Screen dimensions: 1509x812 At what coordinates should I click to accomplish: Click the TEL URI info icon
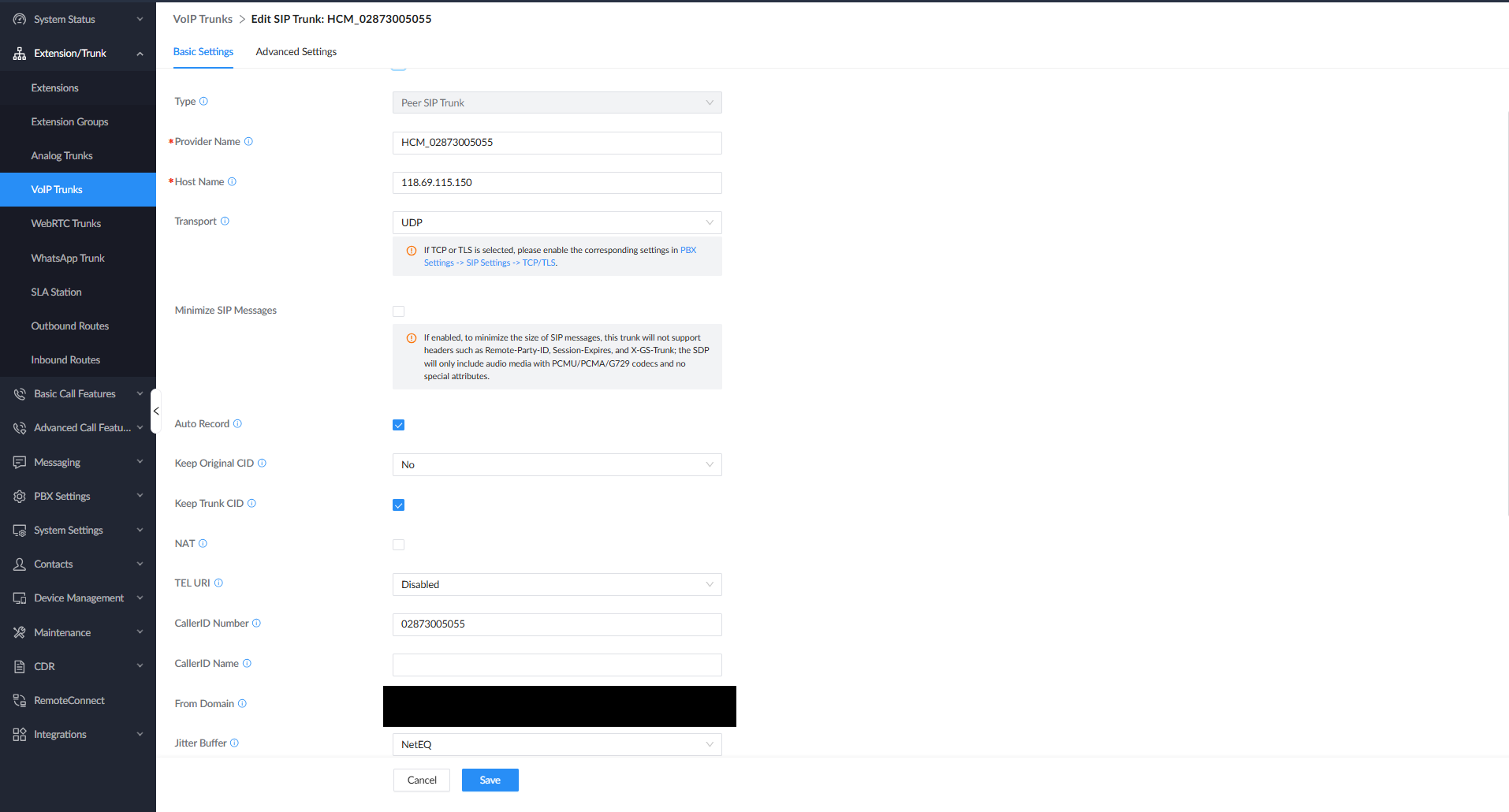tap(218, 583)
